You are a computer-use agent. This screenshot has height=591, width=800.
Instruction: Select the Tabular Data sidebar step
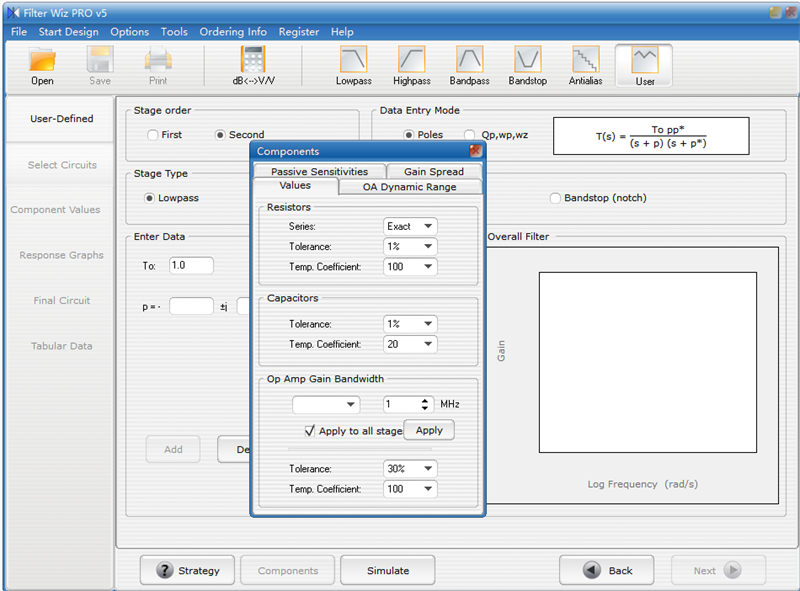[61, 346]
